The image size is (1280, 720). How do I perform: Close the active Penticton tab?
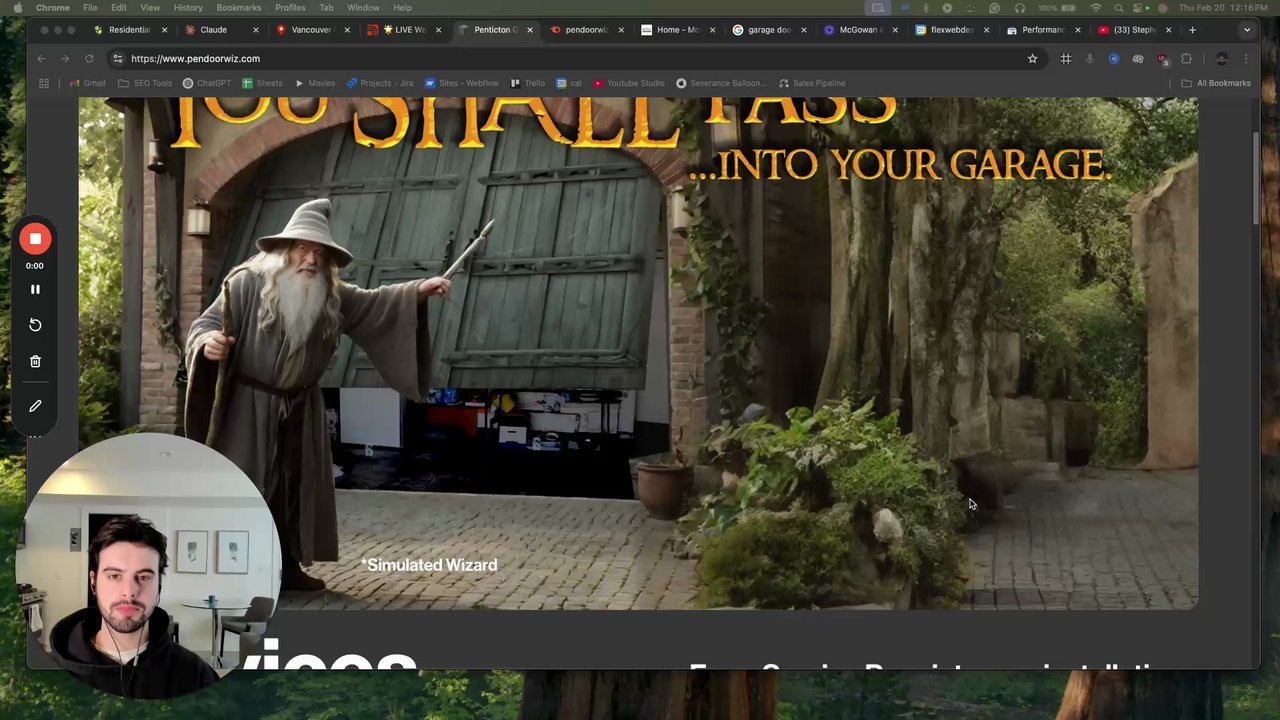[530, 30]
